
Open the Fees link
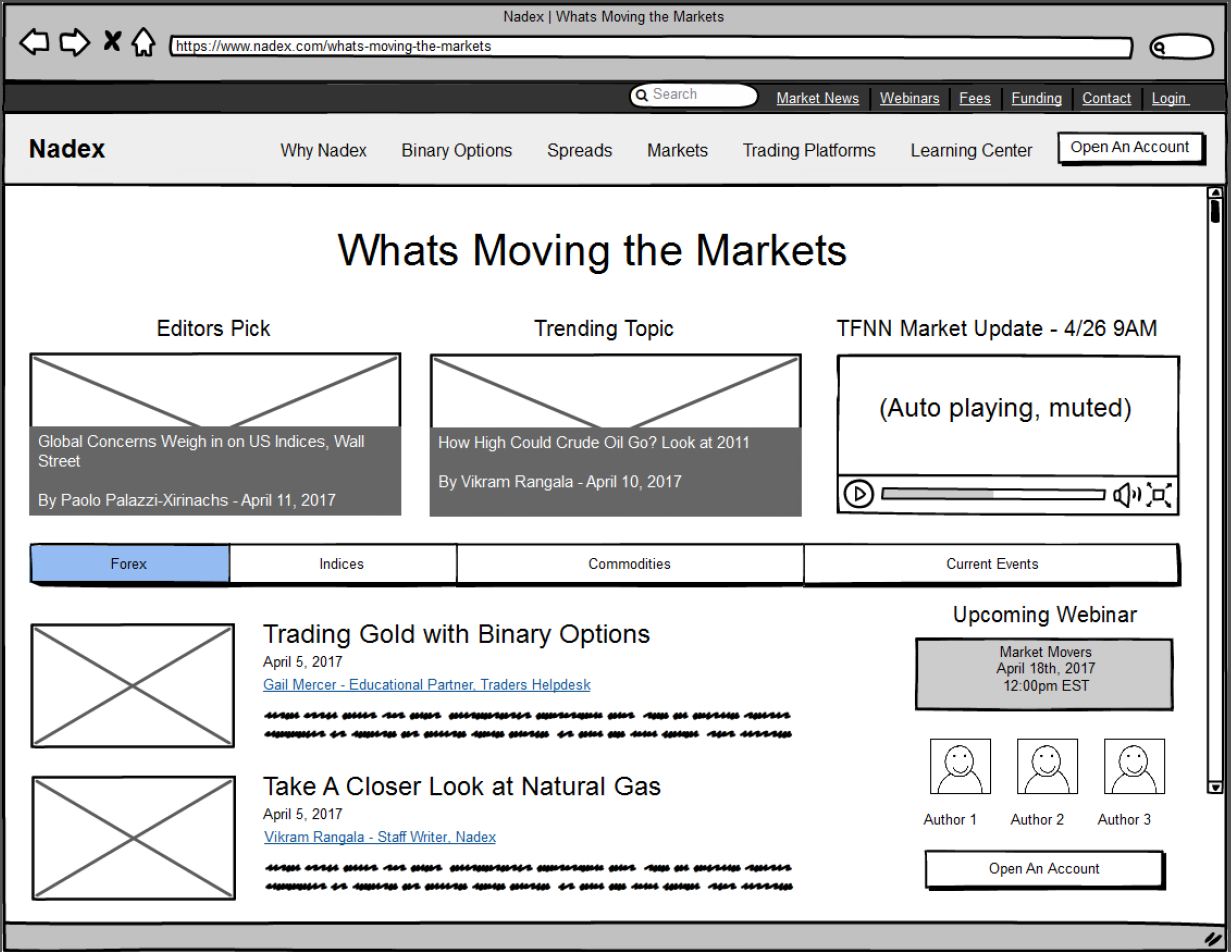click(974, 98)
